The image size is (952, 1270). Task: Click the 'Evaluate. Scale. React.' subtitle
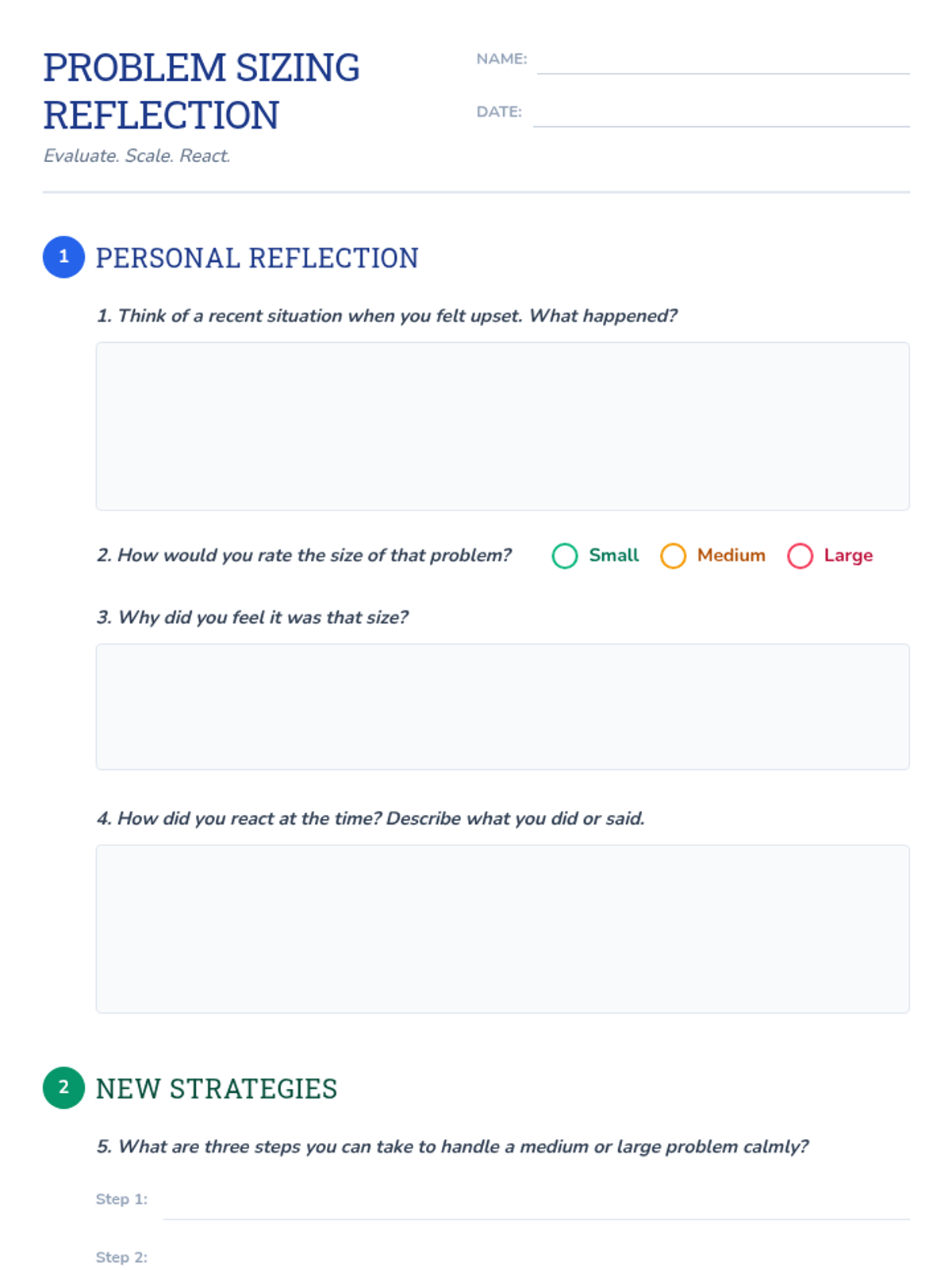(x=136, y=156)
